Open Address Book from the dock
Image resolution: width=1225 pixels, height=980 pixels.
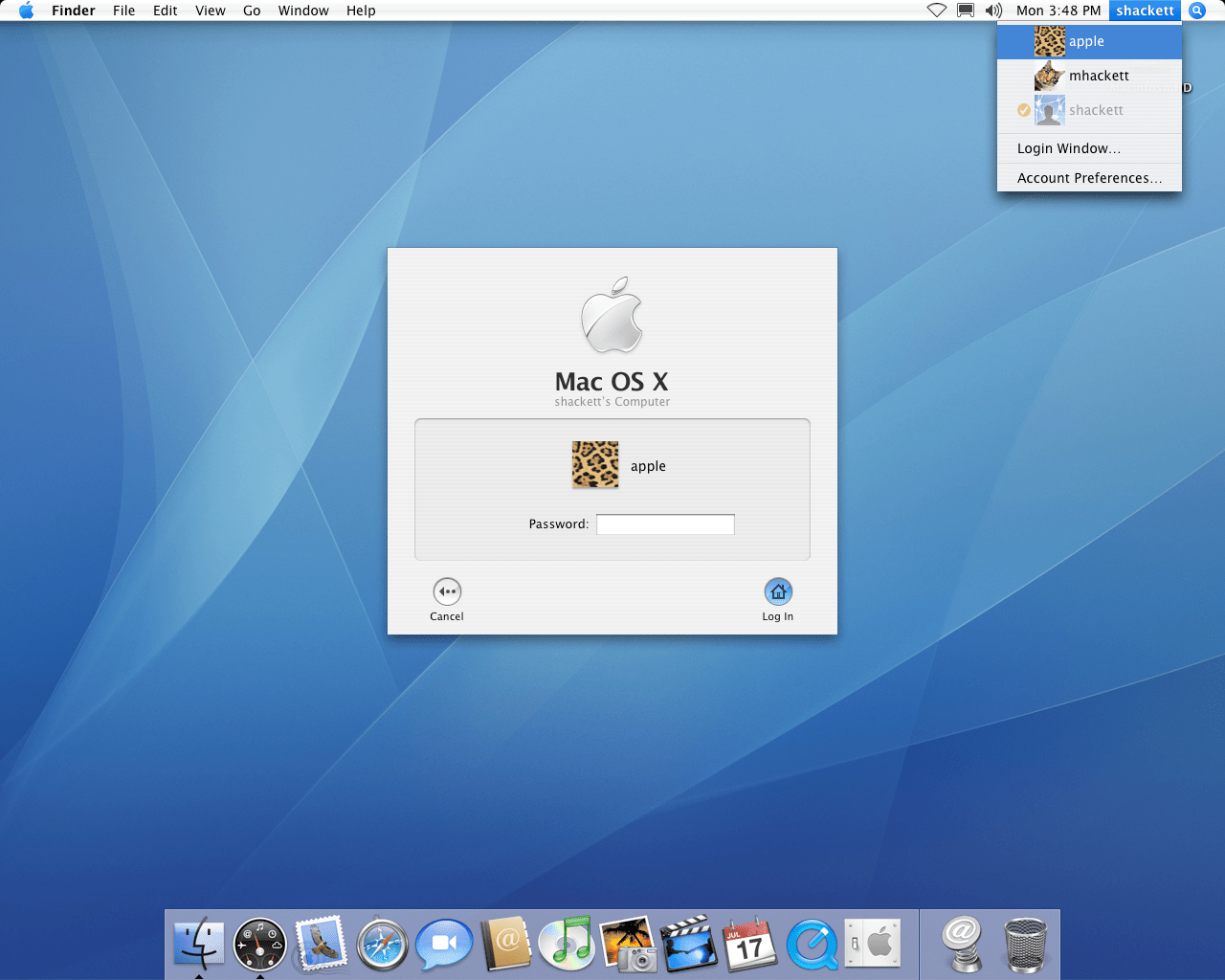click(505, 944)
